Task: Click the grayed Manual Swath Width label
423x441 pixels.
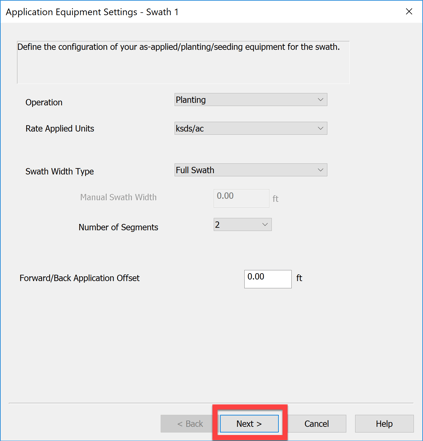Action: [x=118, y=197]
